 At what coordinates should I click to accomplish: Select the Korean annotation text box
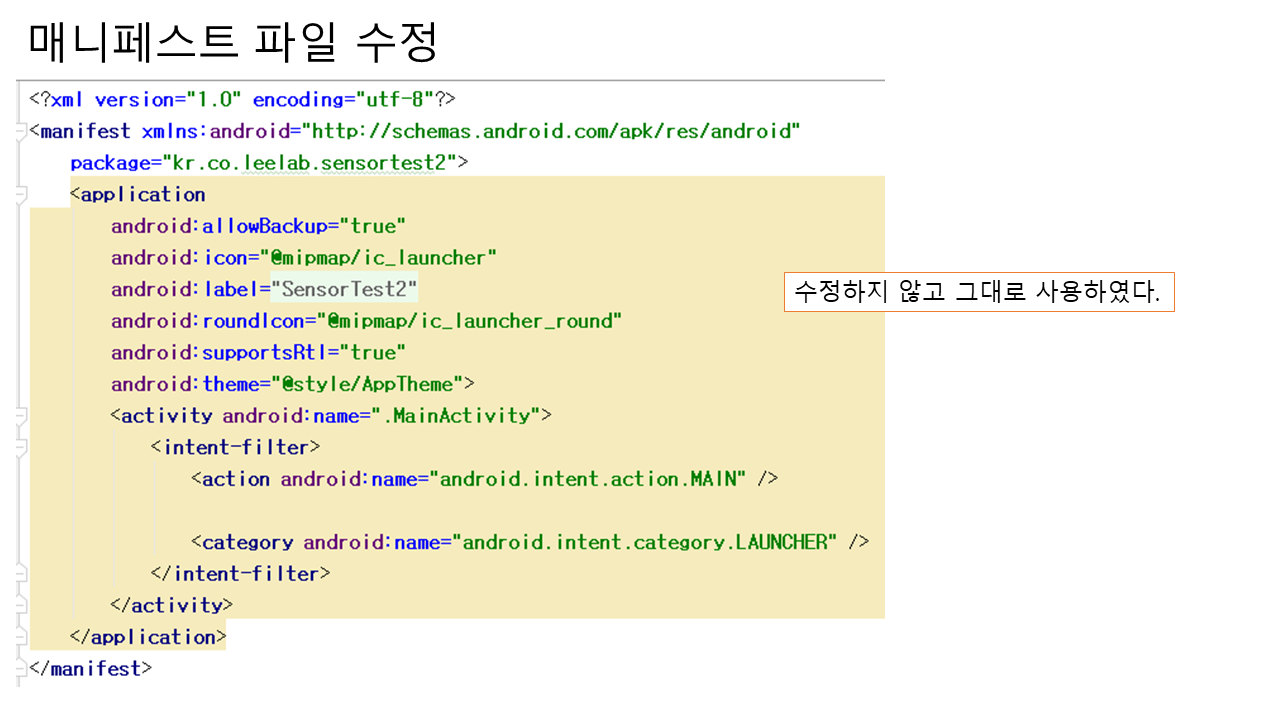click(x=978, y=292)
